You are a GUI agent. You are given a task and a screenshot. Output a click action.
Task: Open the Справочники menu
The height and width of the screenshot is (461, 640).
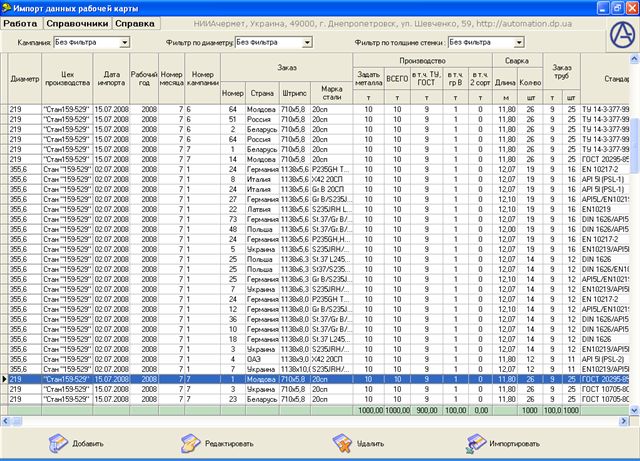(77, 24)
